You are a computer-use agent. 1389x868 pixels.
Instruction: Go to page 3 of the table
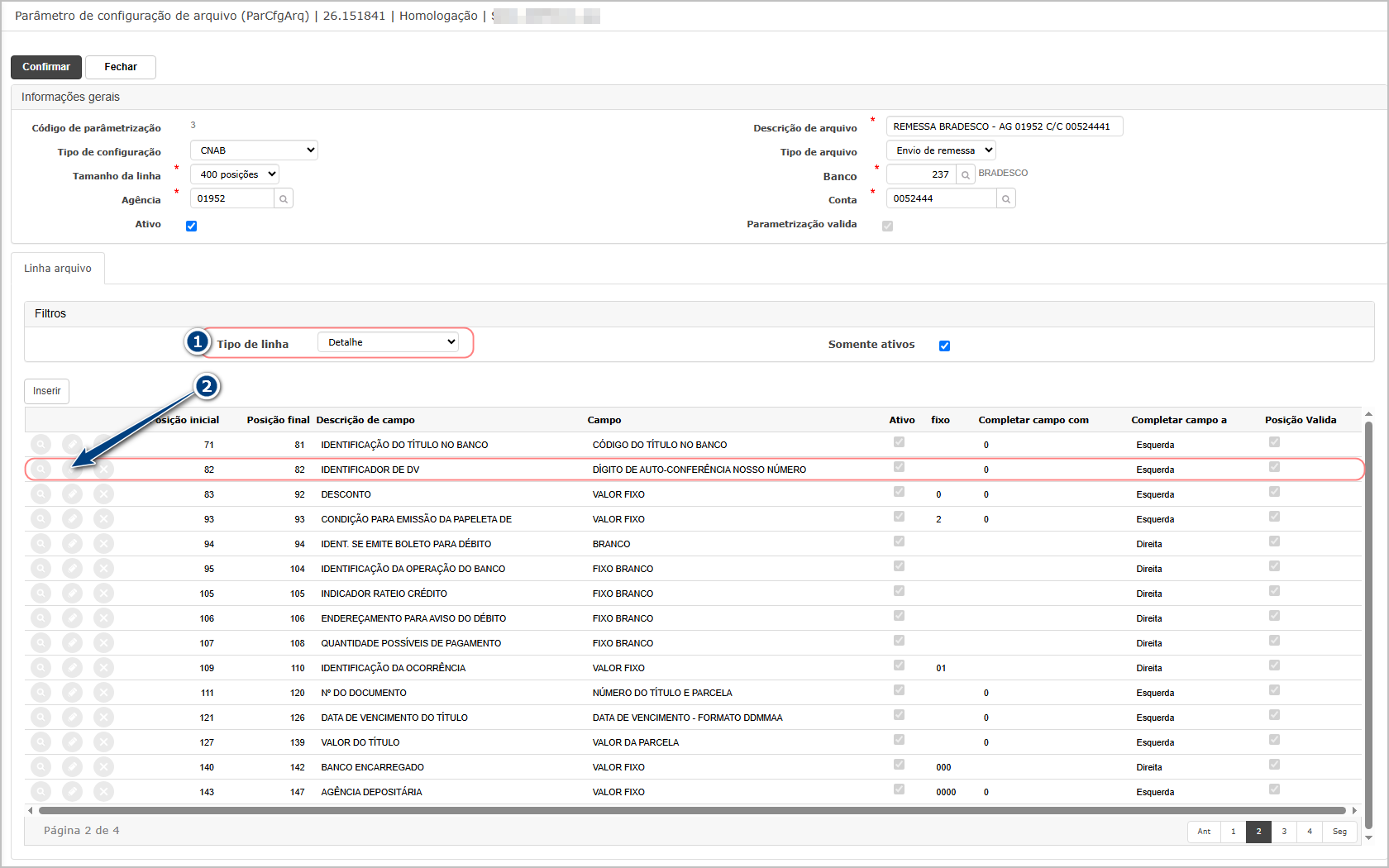click(x=1284, y=832)
